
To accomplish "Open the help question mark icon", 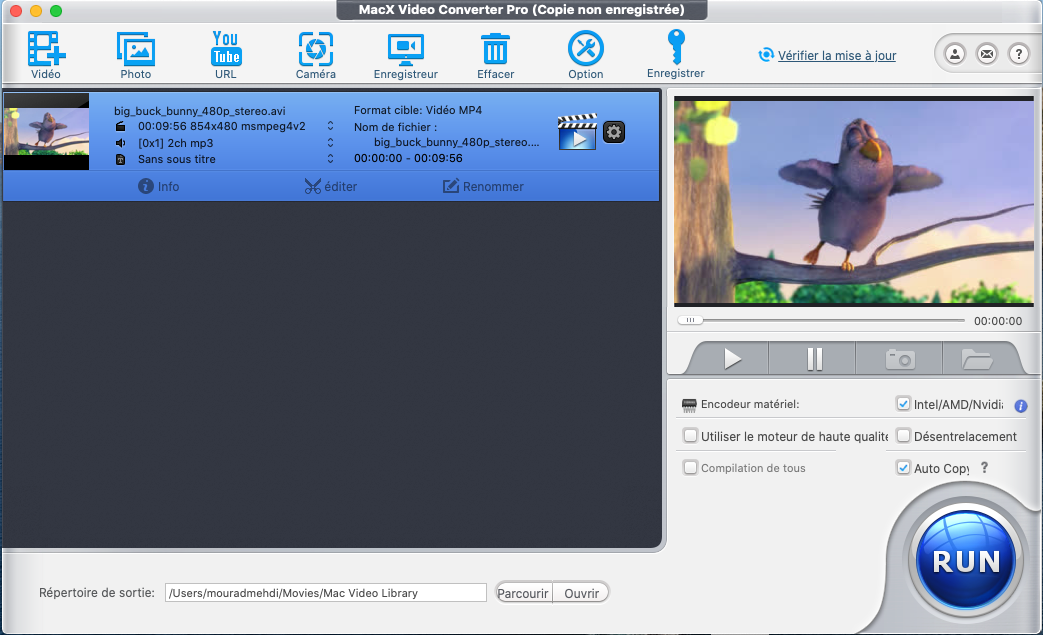I will [1019, 54].
